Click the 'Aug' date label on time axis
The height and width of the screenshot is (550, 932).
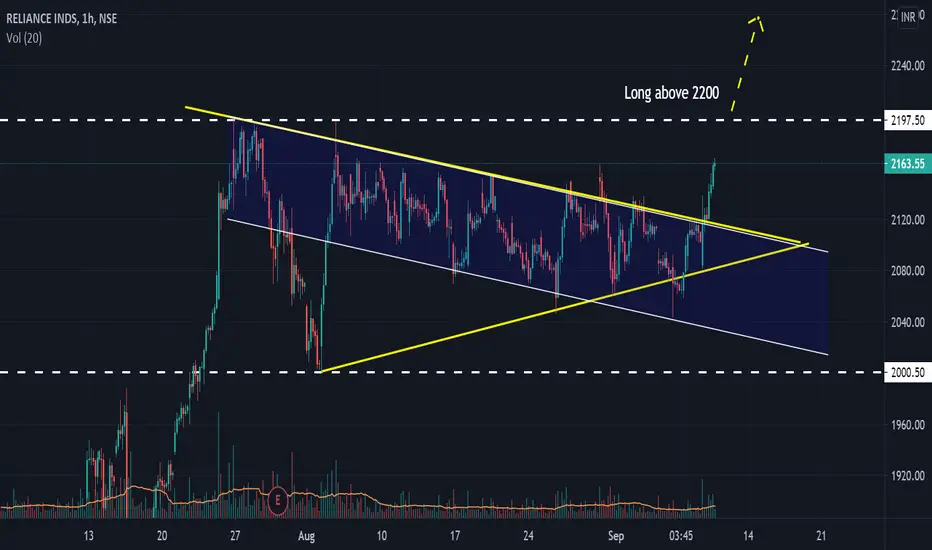307,536
